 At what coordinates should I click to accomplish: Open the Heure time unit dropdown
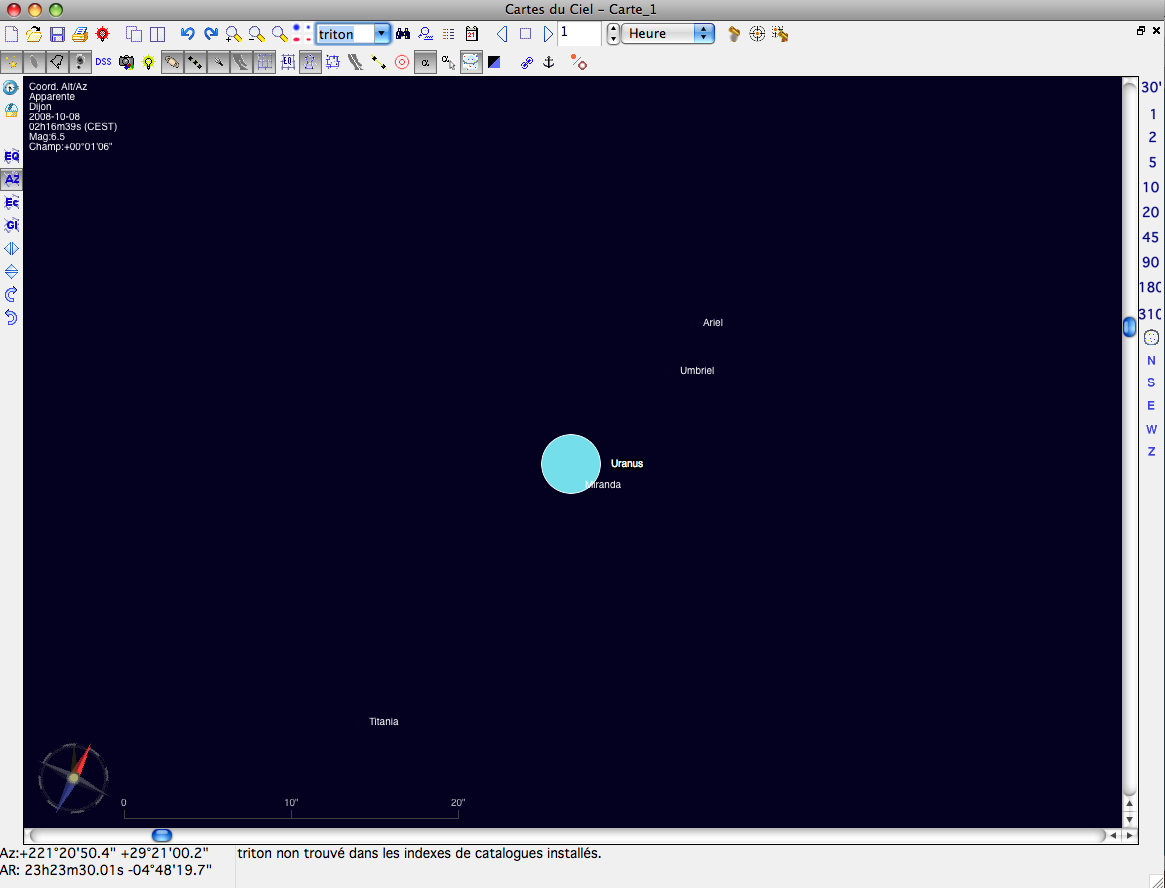pos(668,34)
